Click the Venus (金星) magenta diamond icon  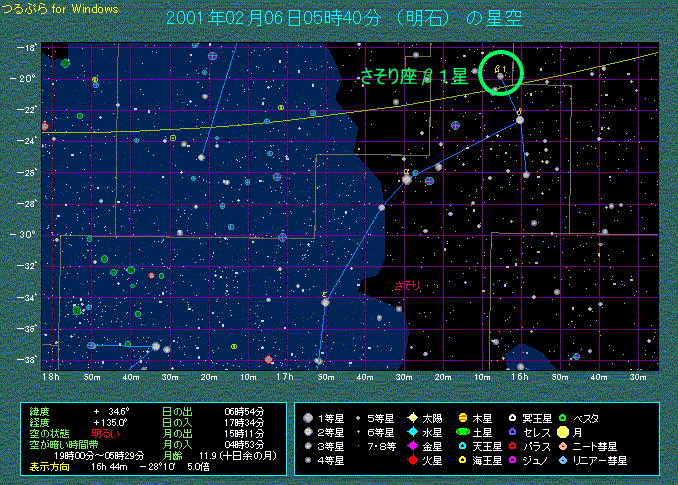point(413,446)
